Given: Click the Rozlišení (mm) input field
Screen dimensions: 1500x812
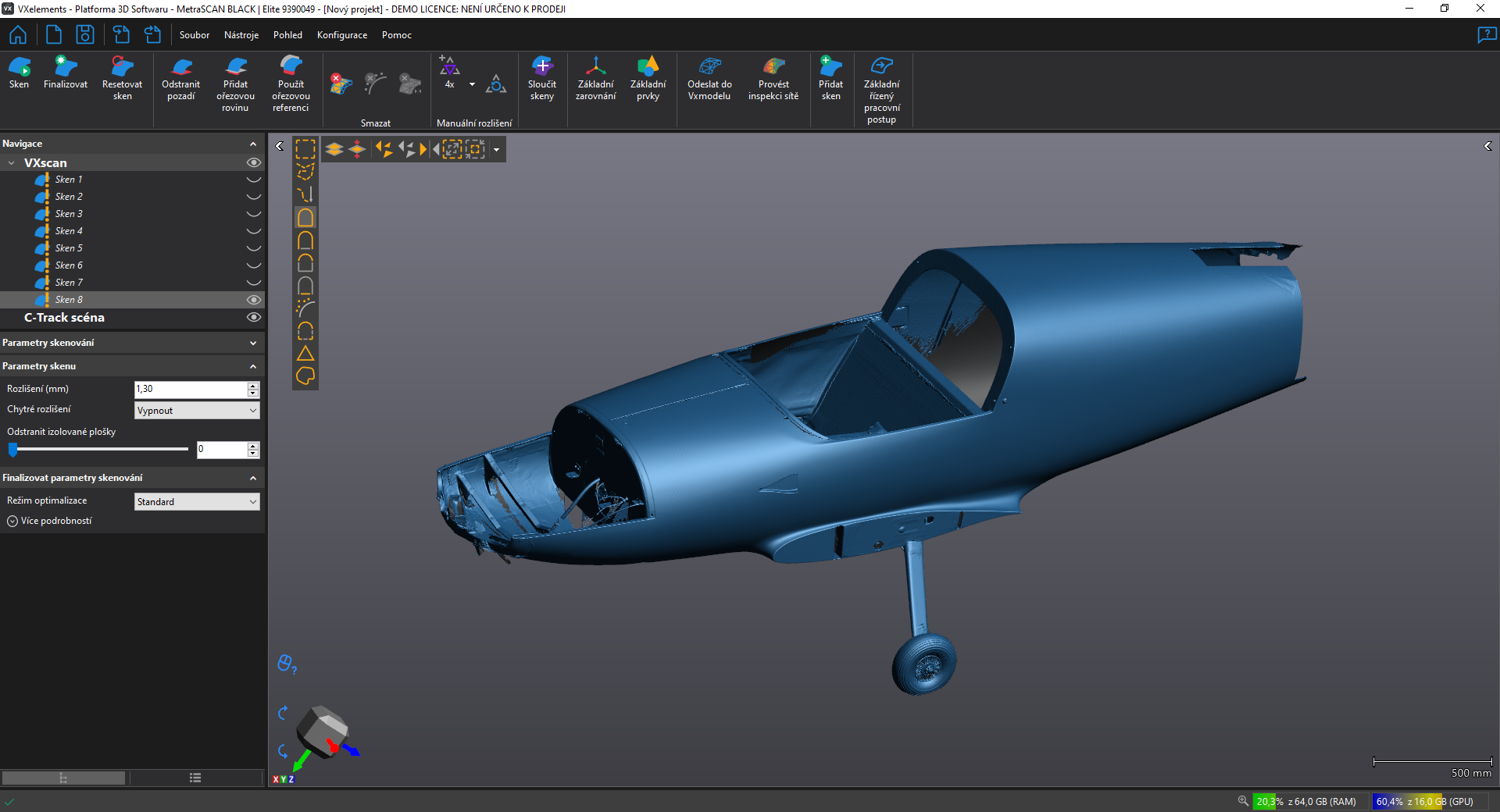Looking at the screenshot, I should pyautogui.click(x=191, y=389).
